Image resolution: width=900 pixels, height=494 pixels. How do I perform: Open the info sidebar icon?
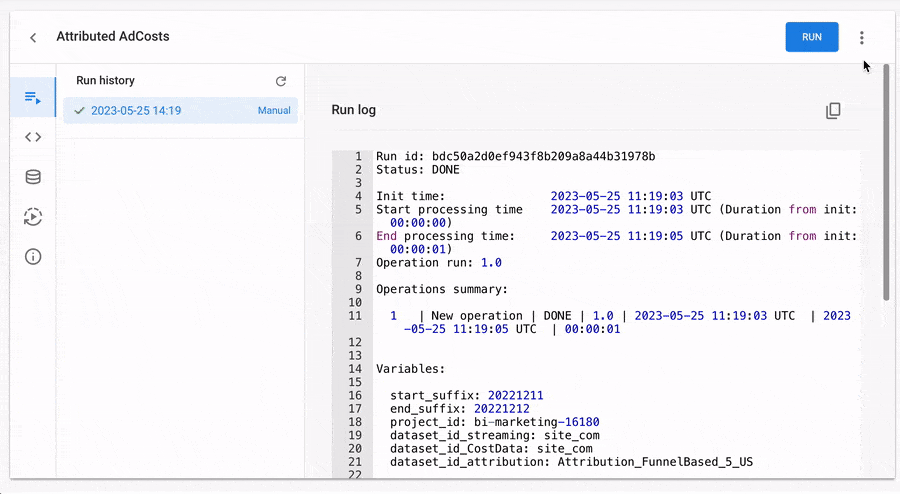pyautogui.click(x=33, y=256)
